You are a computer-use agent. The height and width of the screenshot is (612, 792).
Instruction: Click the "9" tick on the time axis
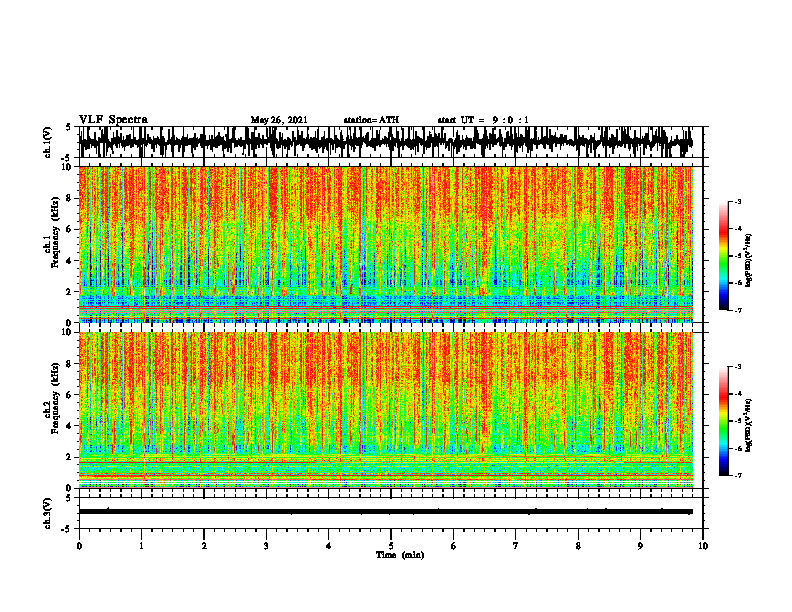point(640,546)
